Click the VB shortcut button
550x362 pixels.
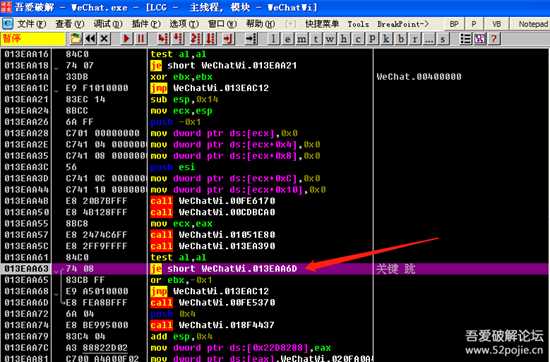pos(496,24)
